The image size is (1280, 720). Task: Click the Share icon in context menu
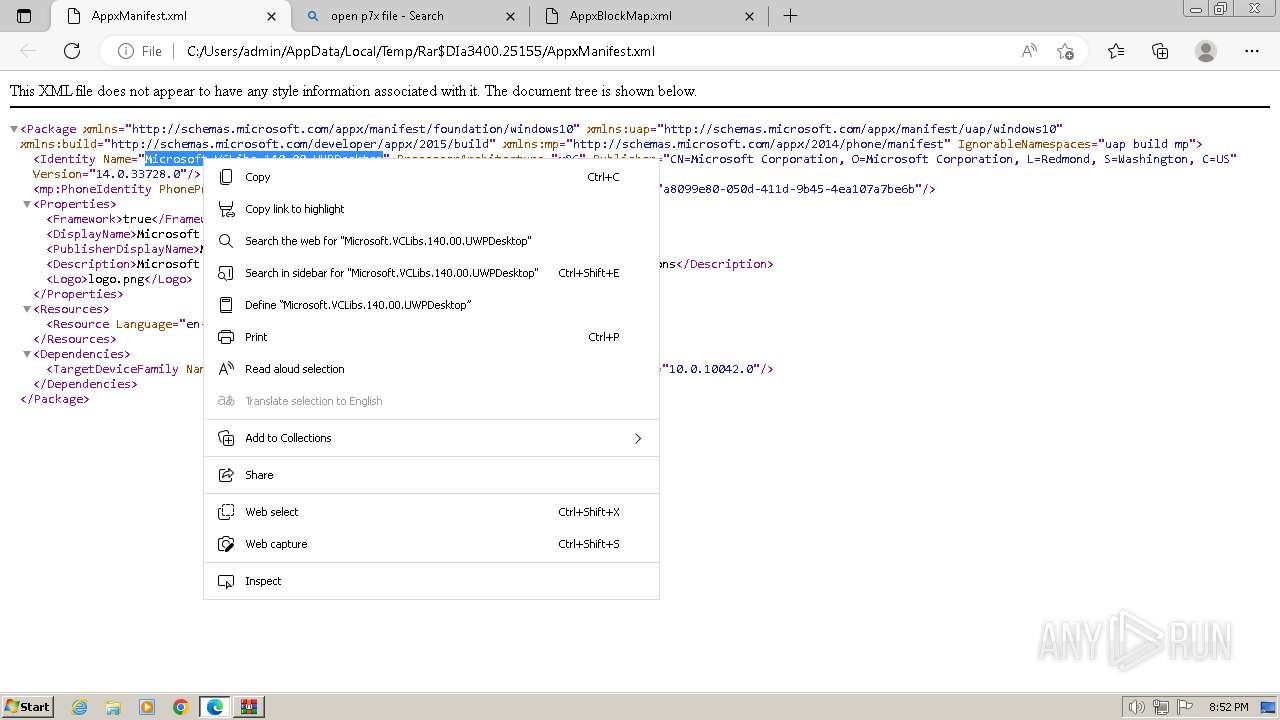(x=226, y=475)
